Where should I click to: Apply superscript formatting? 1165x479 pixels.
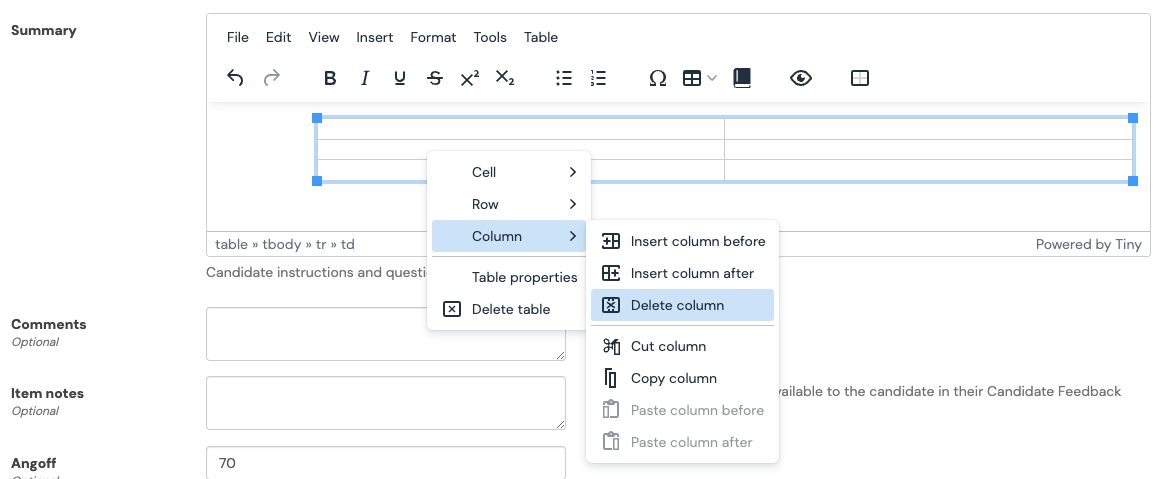[x=470, y=78]
